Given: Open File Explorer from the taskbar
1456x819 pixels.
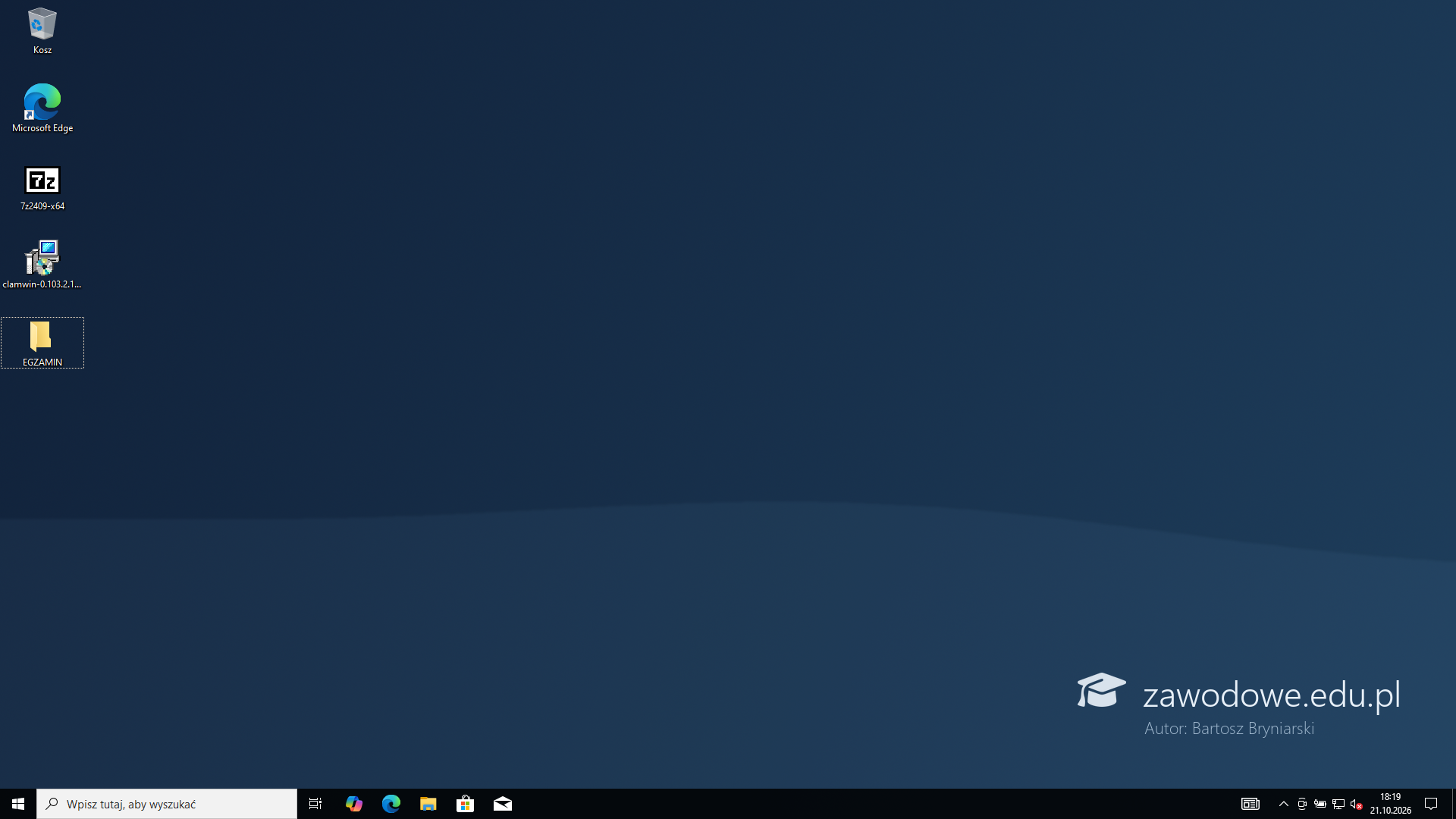Looking at the screenshot, I should click(428, 804).
